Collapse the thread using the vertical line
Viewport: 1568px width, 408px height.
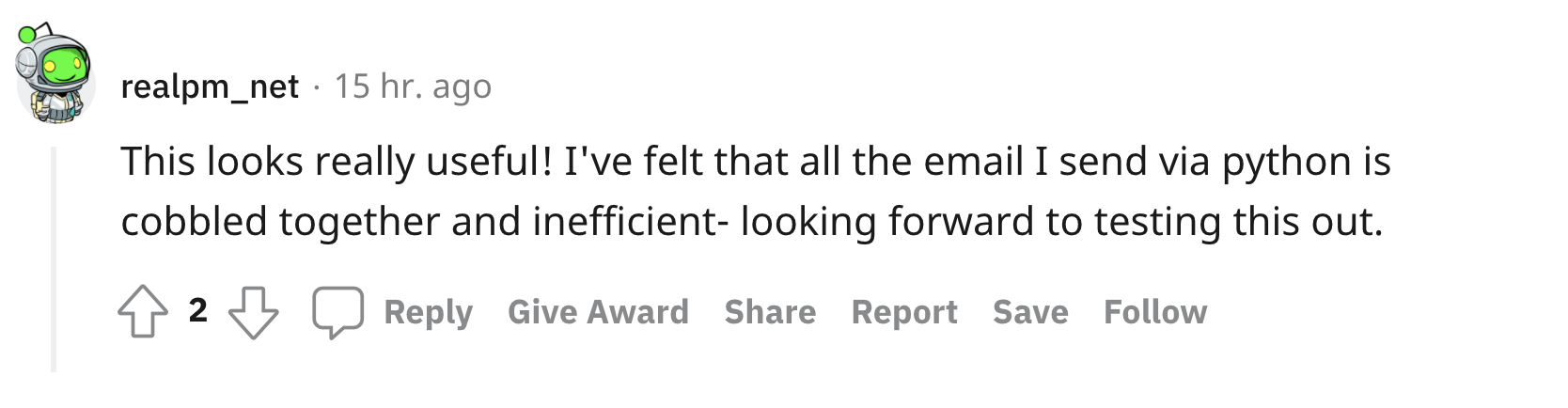54,259
